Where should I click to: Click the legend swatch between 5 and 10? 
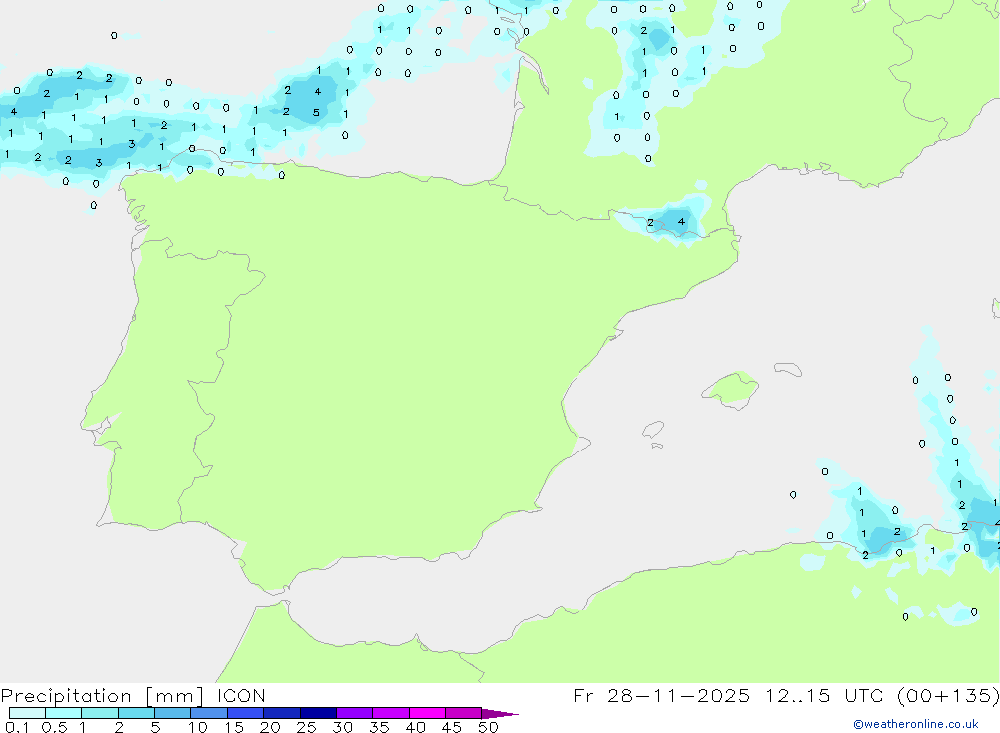click(172, 713)
